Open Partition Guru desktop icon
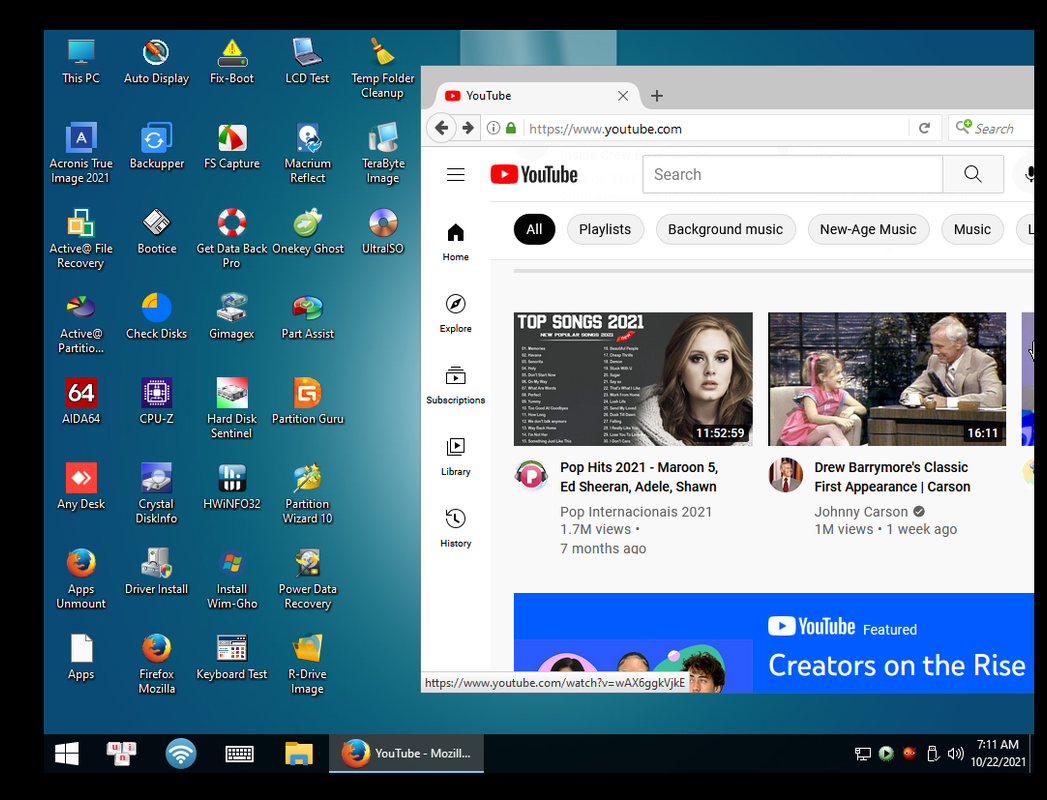The width and height of the screenshot is (1047, 800). (x=307, y=402)
